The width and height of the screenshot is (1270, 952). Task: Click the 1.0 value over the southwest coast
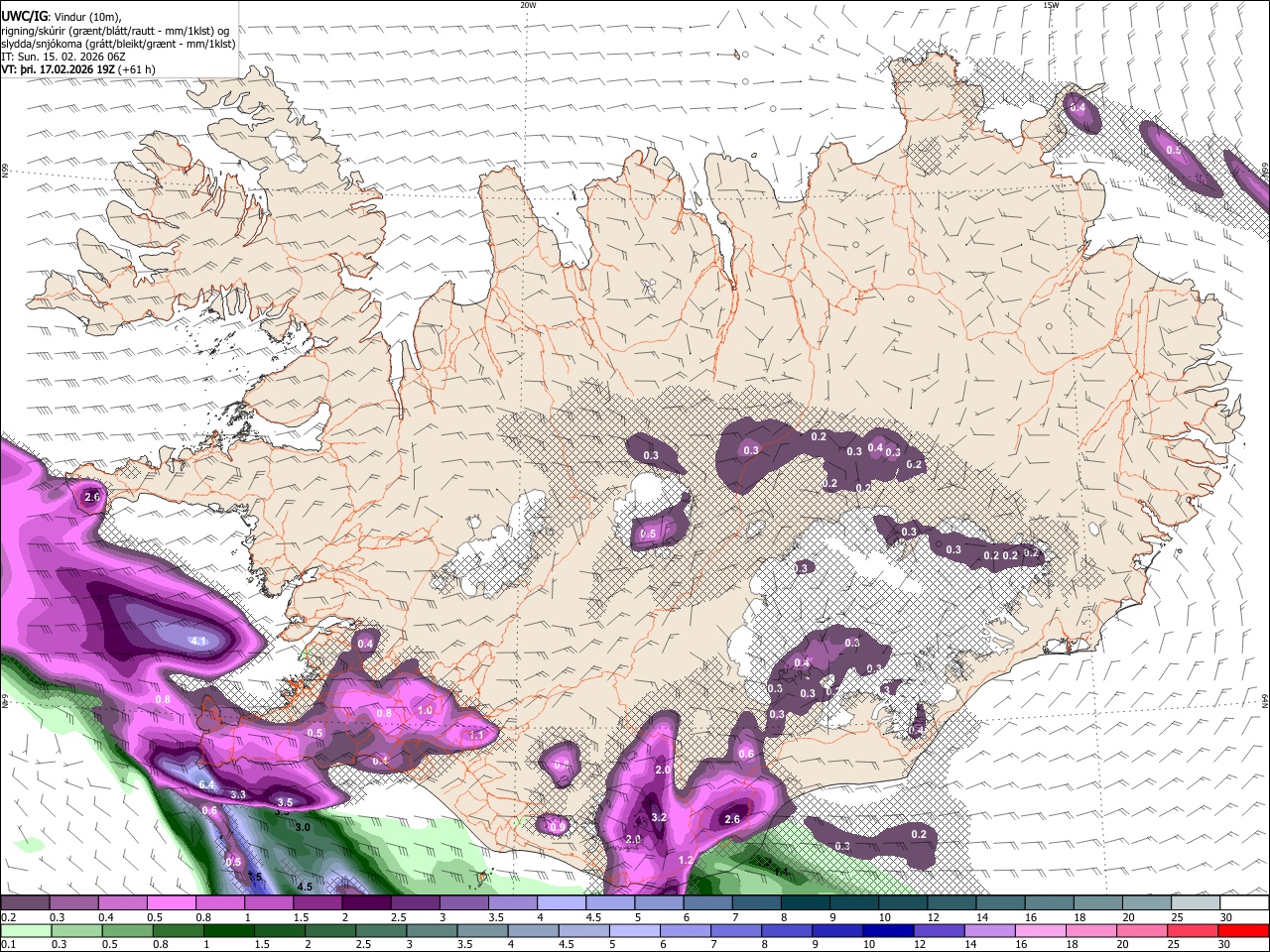pos(426,710)
